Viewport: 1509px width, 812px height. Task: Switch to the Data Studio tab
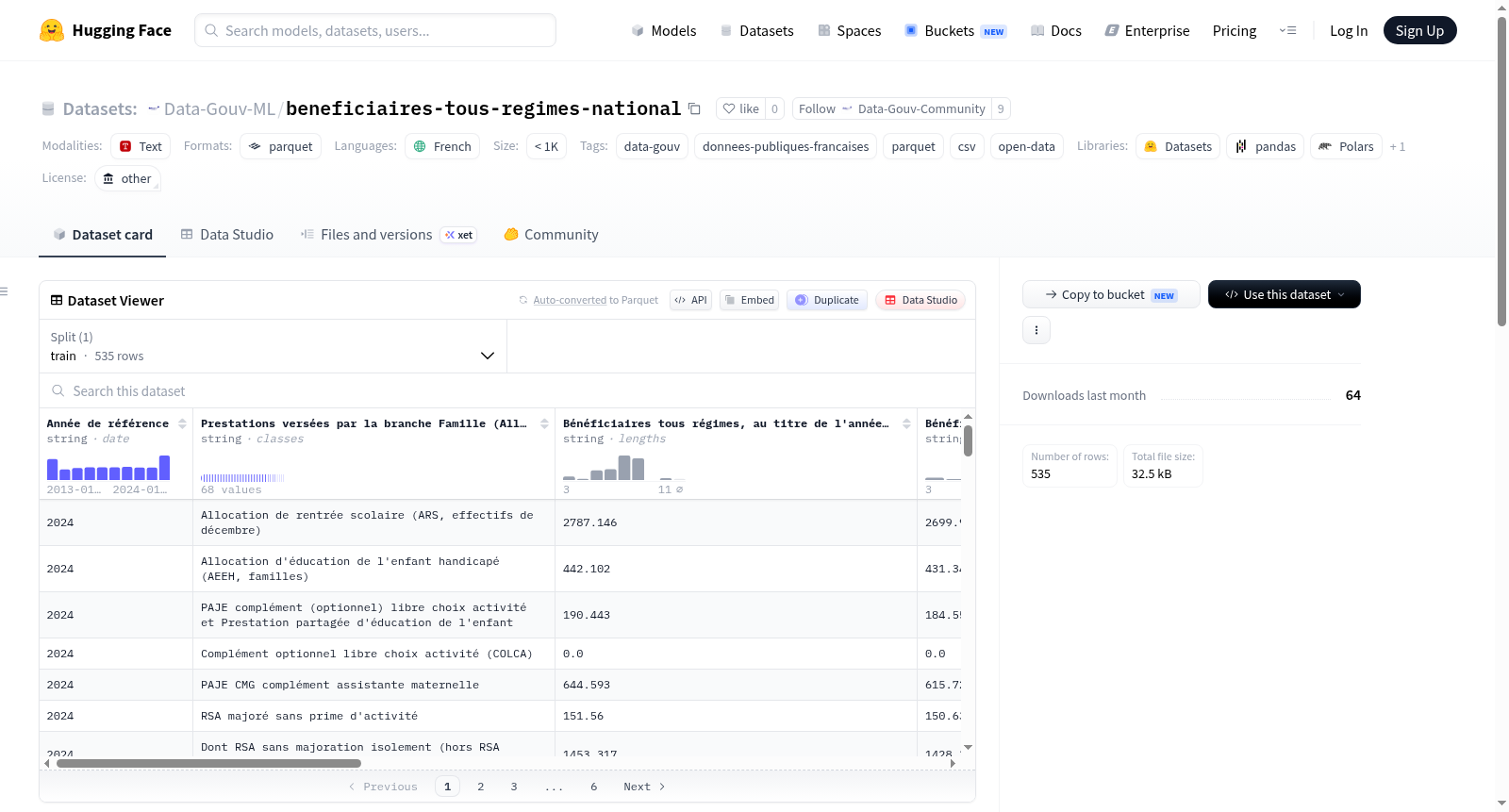click(226, 235)
